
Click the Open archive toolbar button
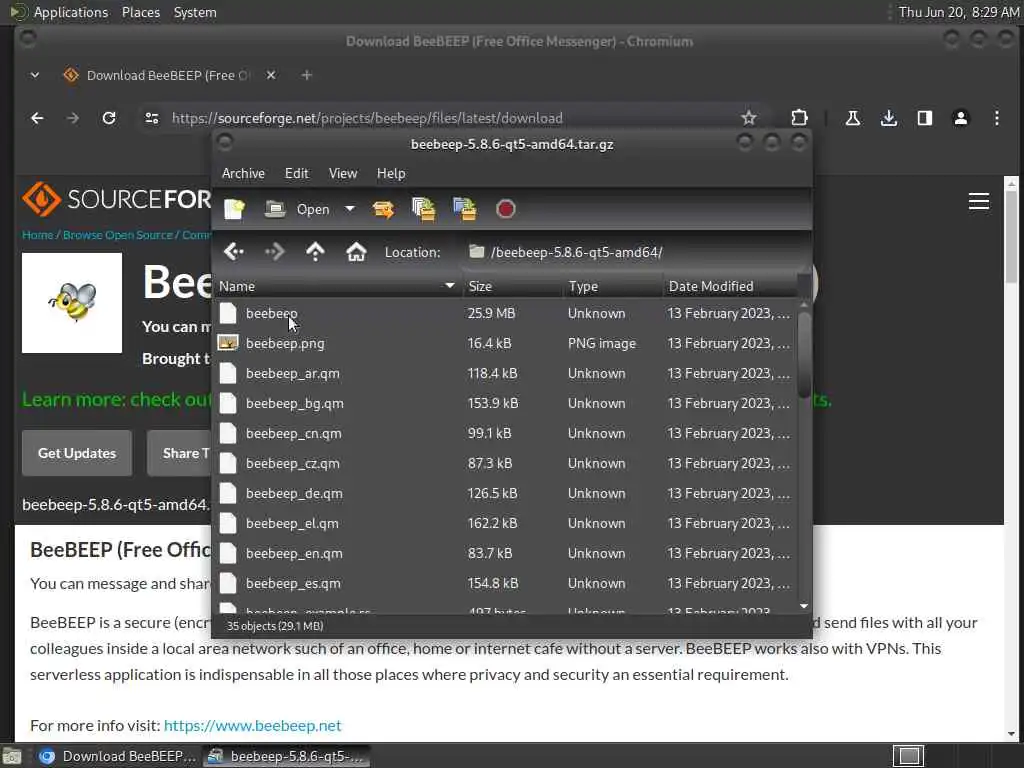pyautogui.click(x=297, y=209)
